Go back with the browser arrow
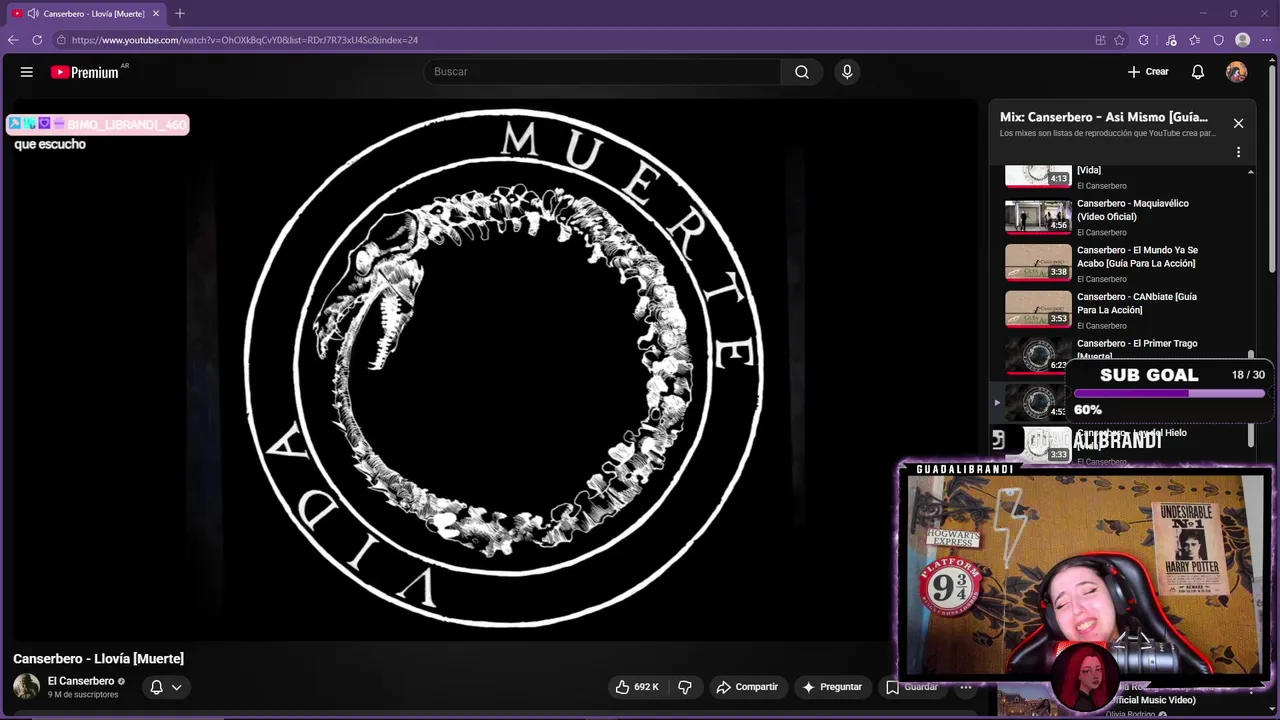1280x720 pixels. point(13,40)
